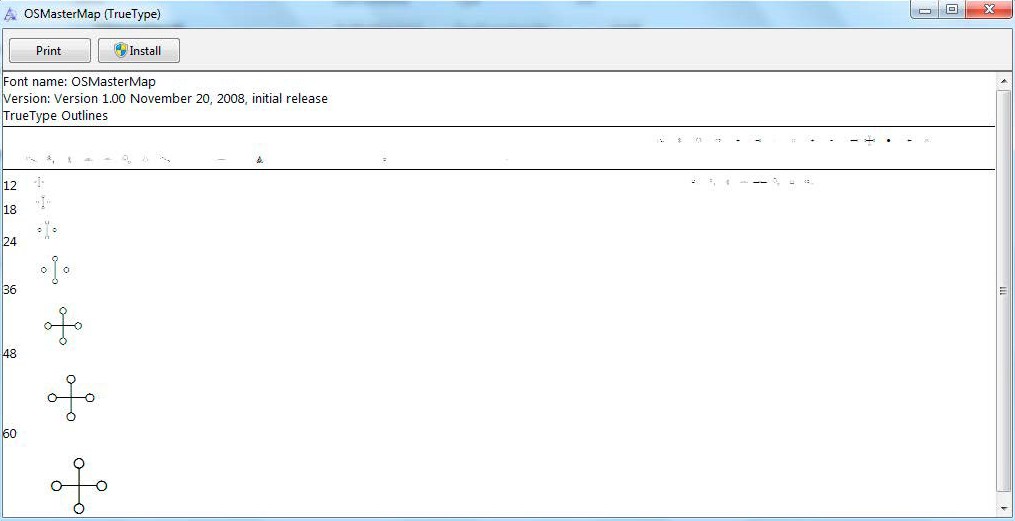1015x521 pixels.
Task: Click the size label 18
Action: click(x=10, y=210)
